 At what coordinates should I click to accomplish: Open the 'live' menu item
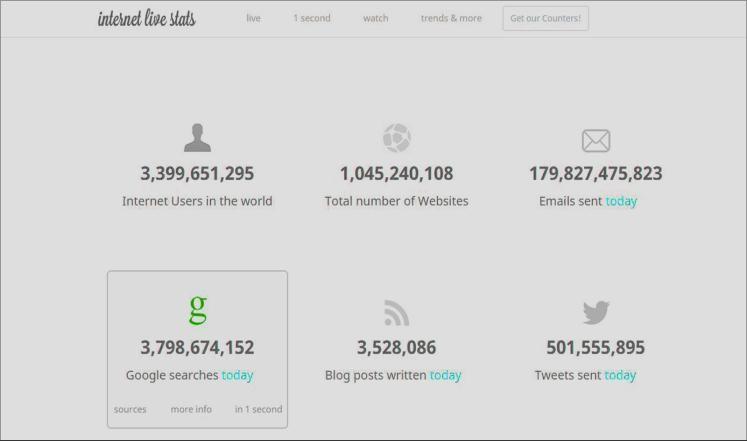coord(253,18)
